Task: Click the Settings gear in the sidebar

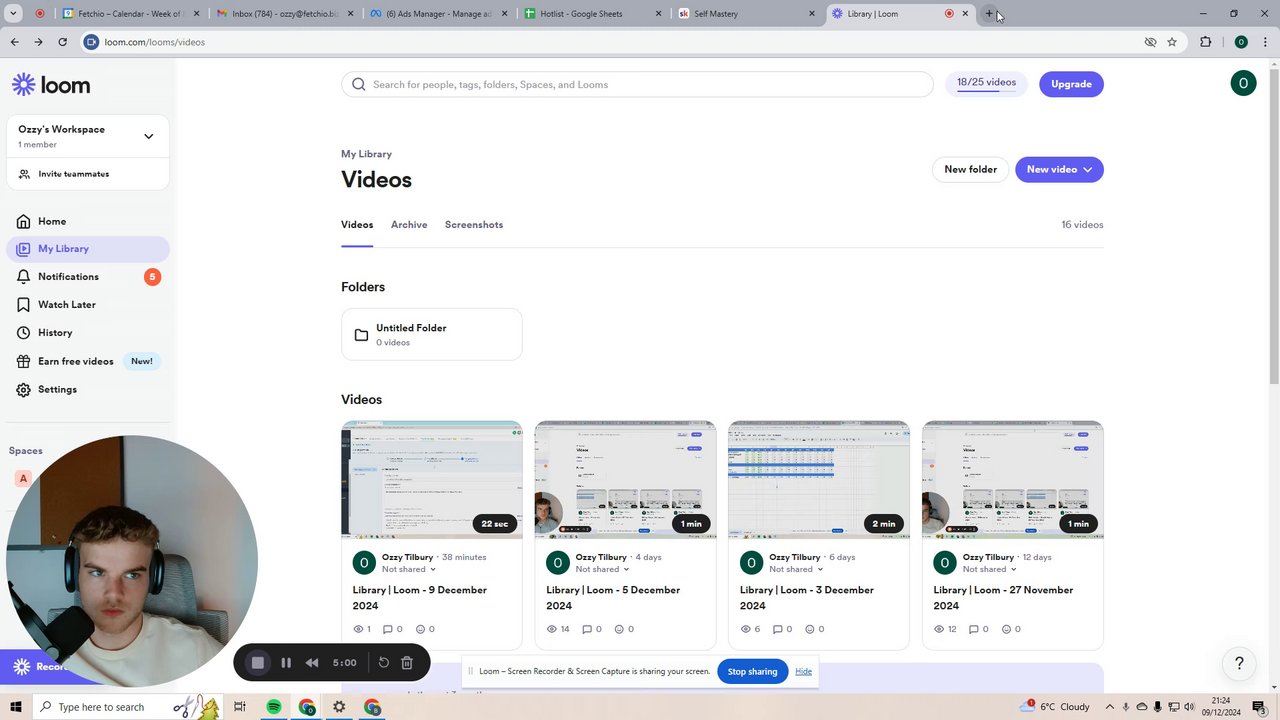Action: click(x=23, y=390)
